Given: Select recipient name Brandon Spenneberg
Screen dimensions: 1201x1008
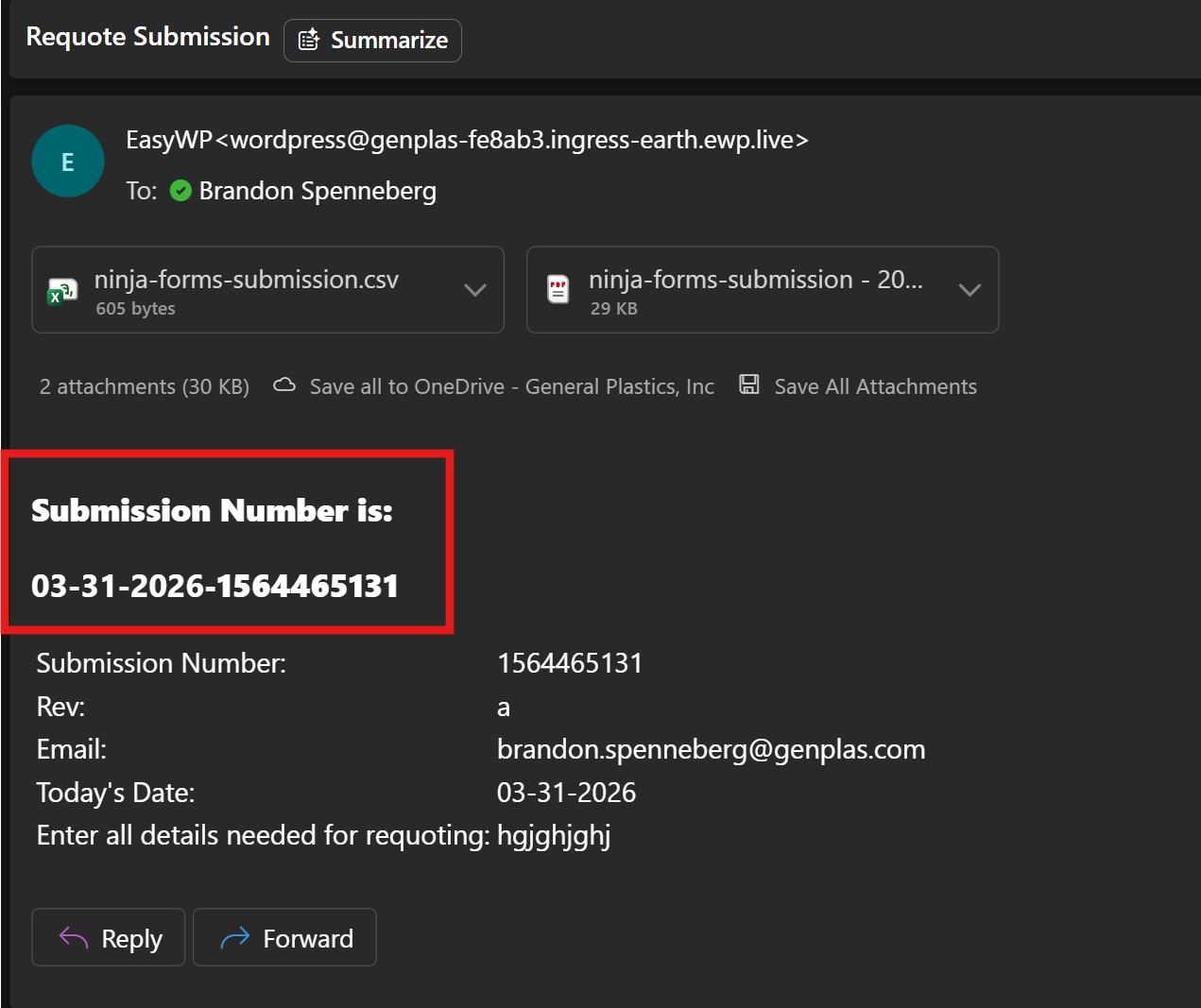Looking at the screenshot, I should tap(317, 191).
